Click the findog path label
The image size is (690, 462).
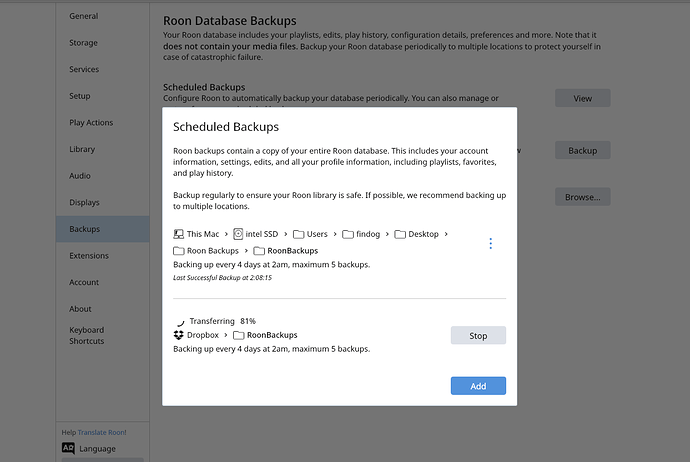click(x=368, y=234)
